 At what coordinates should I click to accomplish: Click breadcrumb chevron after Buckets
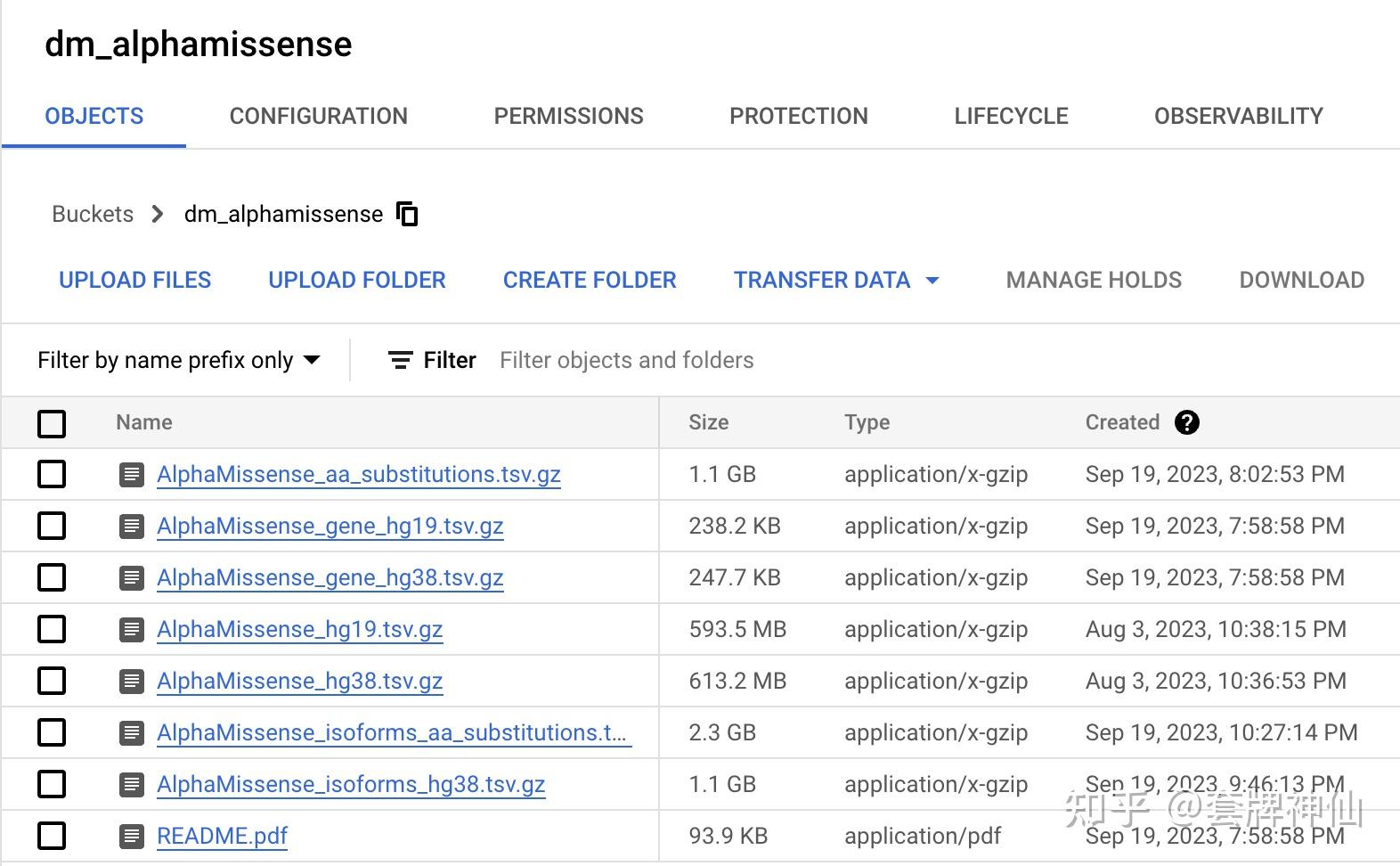point(158,214)
